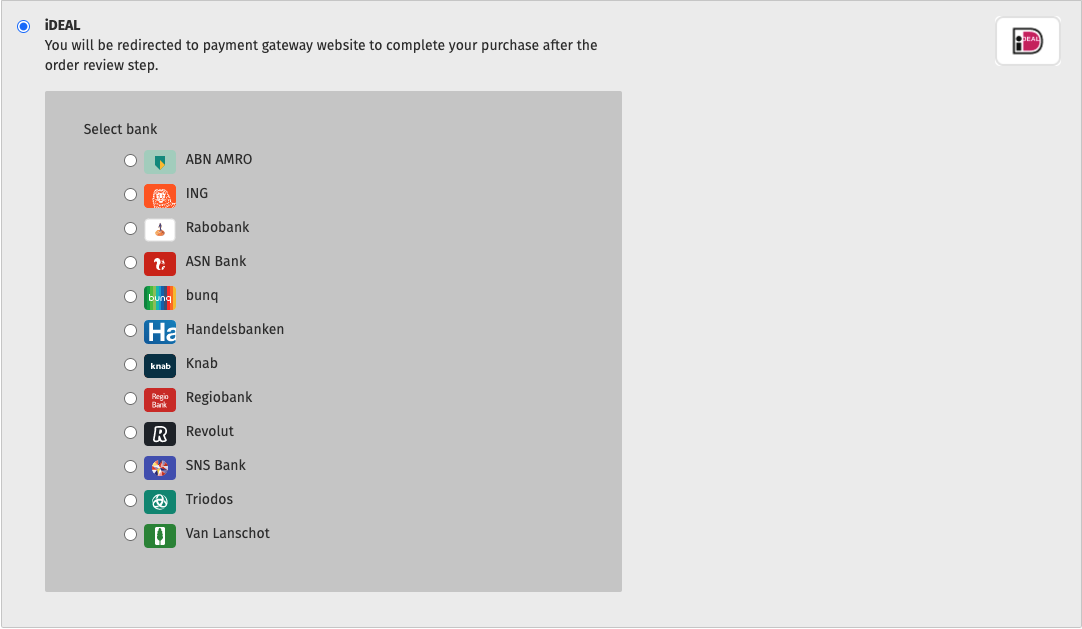Select the ABN AMRO radio button
1082x629 pixels.
[x=130, y=160]
